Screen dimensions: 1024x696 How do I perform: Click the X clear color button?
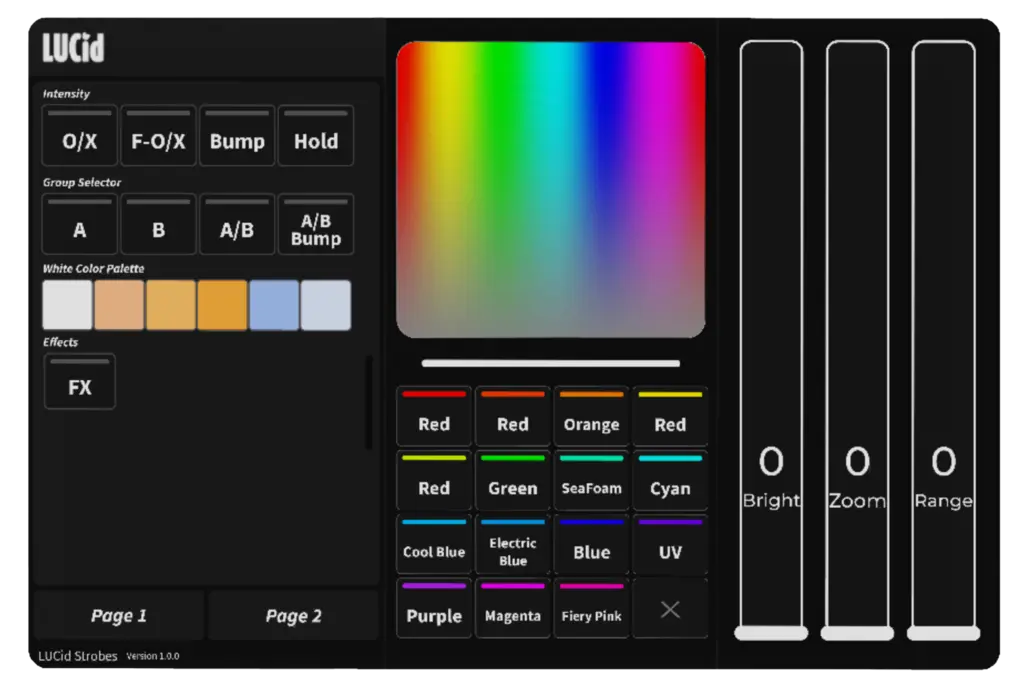tap(670, 609)
